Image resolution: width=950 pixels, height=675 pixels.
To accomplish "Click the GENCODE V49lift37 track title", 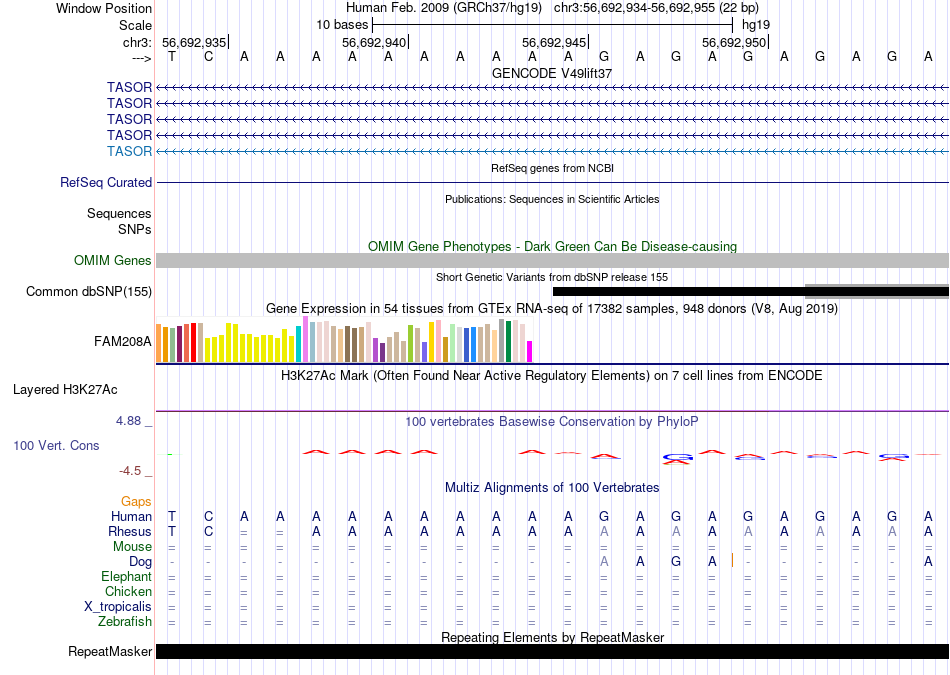I will (x=552, y=73).
